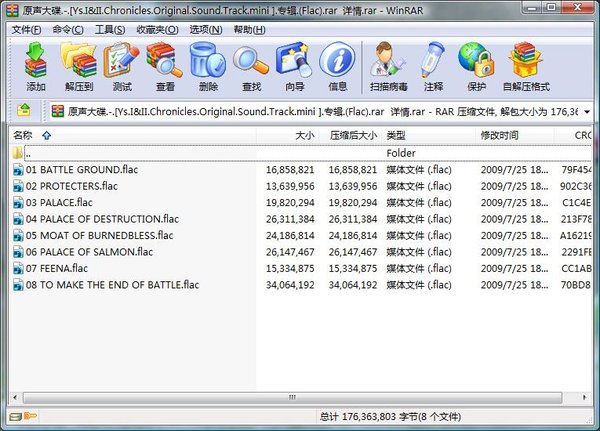Run the Test (测试) archive tool
Screen dimensions: 600x431
(122, 67)
